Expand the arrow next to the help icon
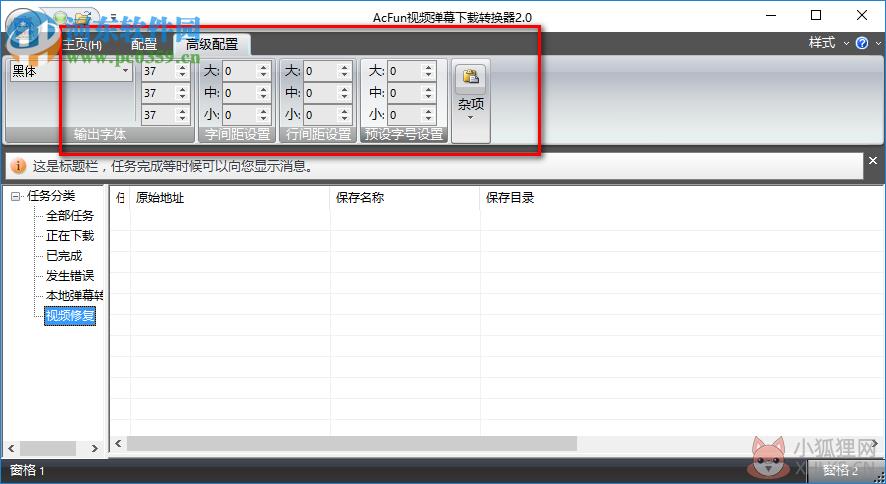This screenshot has height=484, width=886. tap(878, 43)
